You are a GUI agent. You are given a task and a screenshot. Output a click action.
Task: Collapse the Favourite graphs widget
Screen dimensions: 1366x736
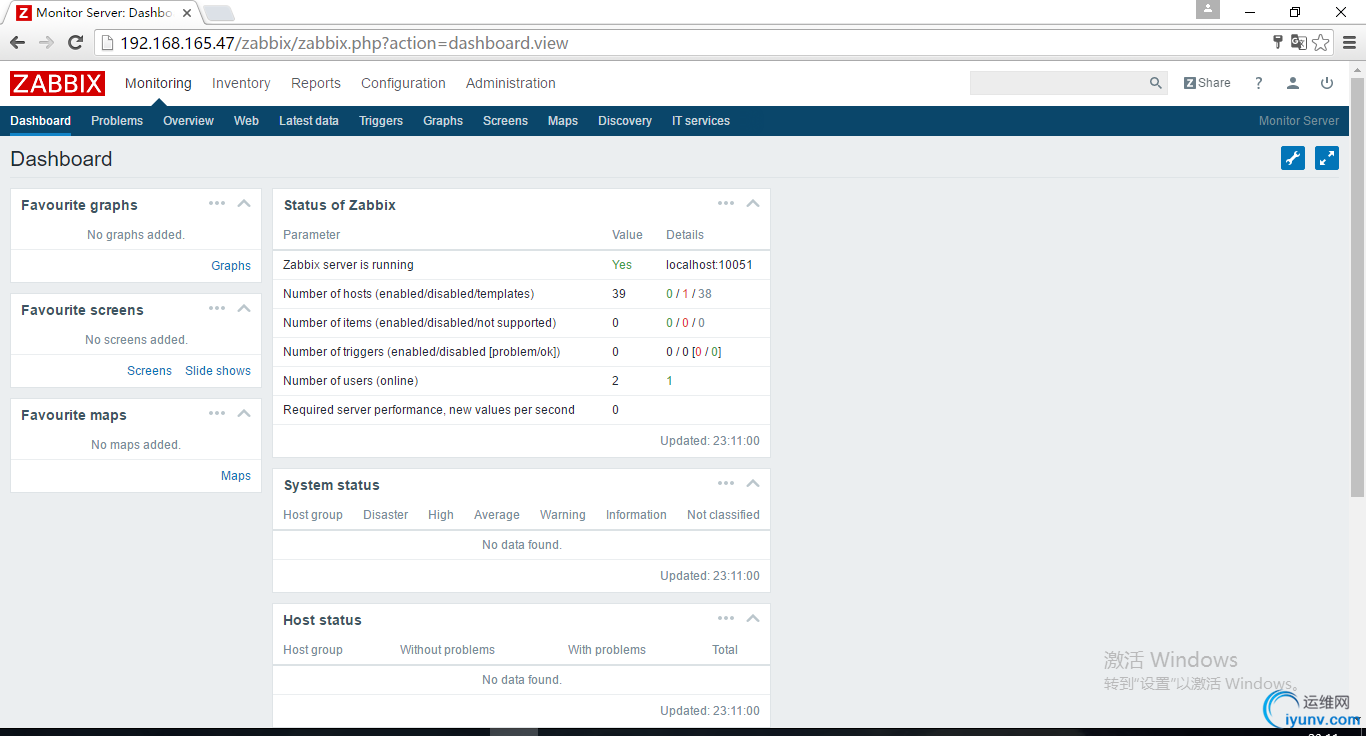244,203
